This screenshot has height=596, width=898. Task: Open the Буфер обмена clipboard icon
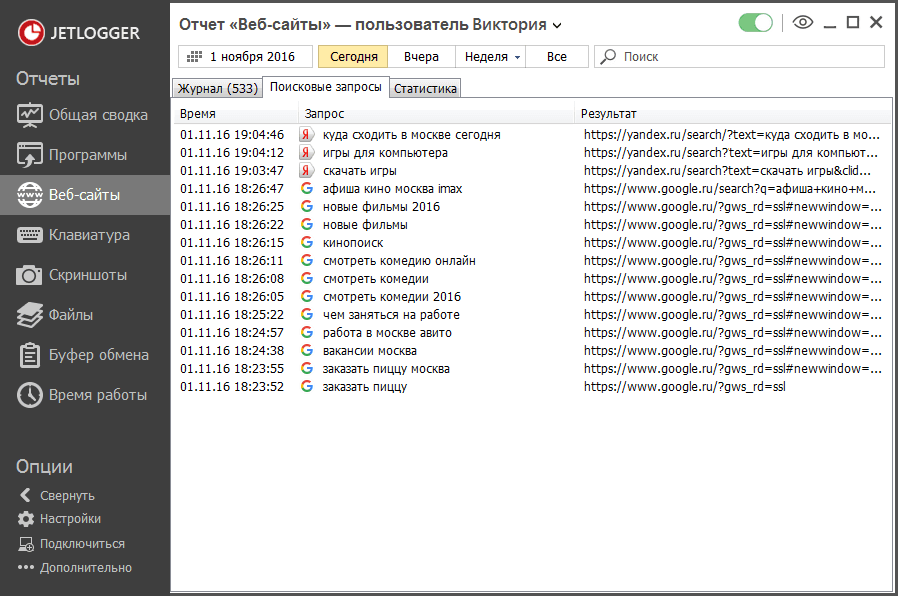(29, 355)
